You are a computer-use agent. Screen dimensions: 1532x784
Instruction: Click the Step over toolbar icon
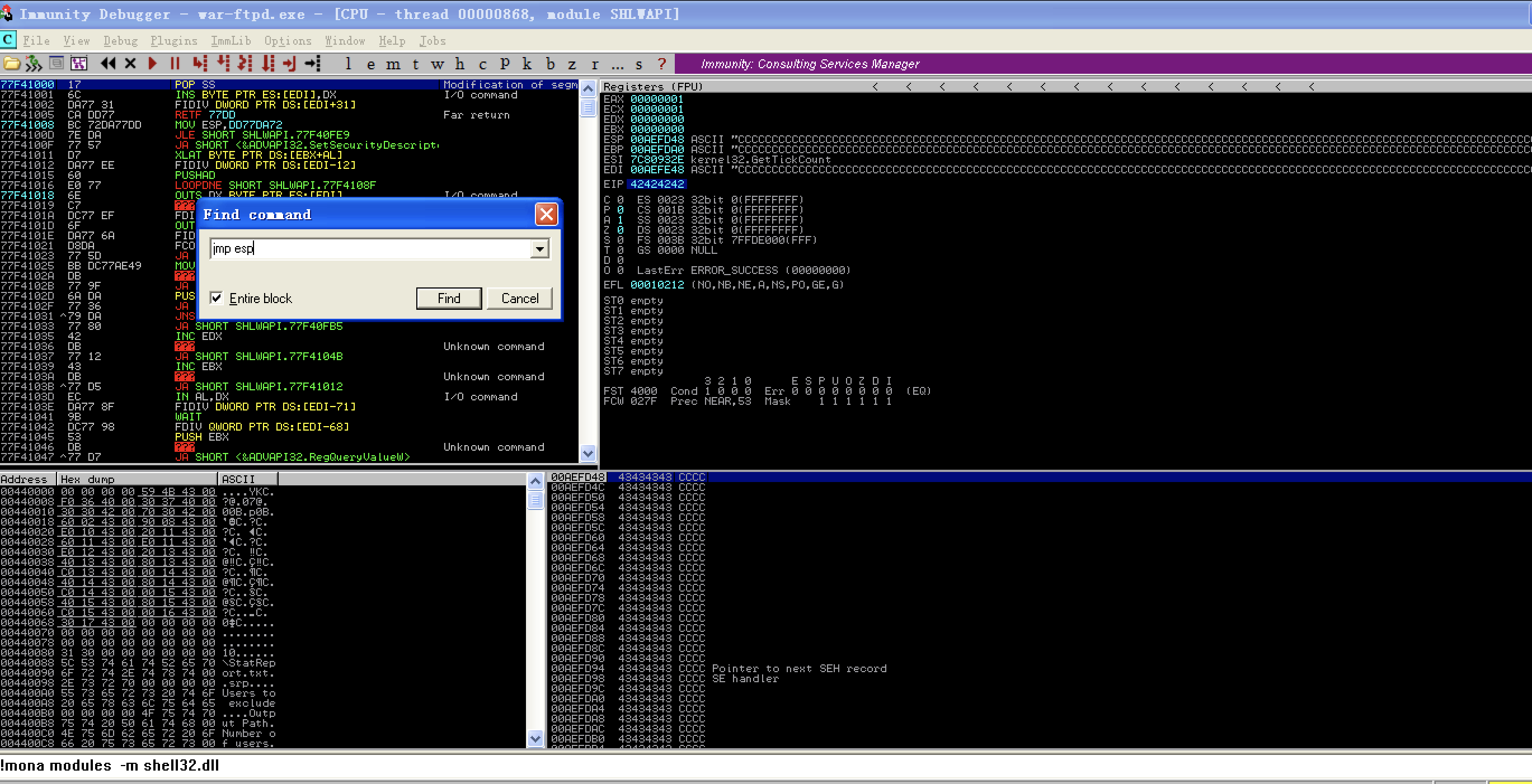click(223, 63)
